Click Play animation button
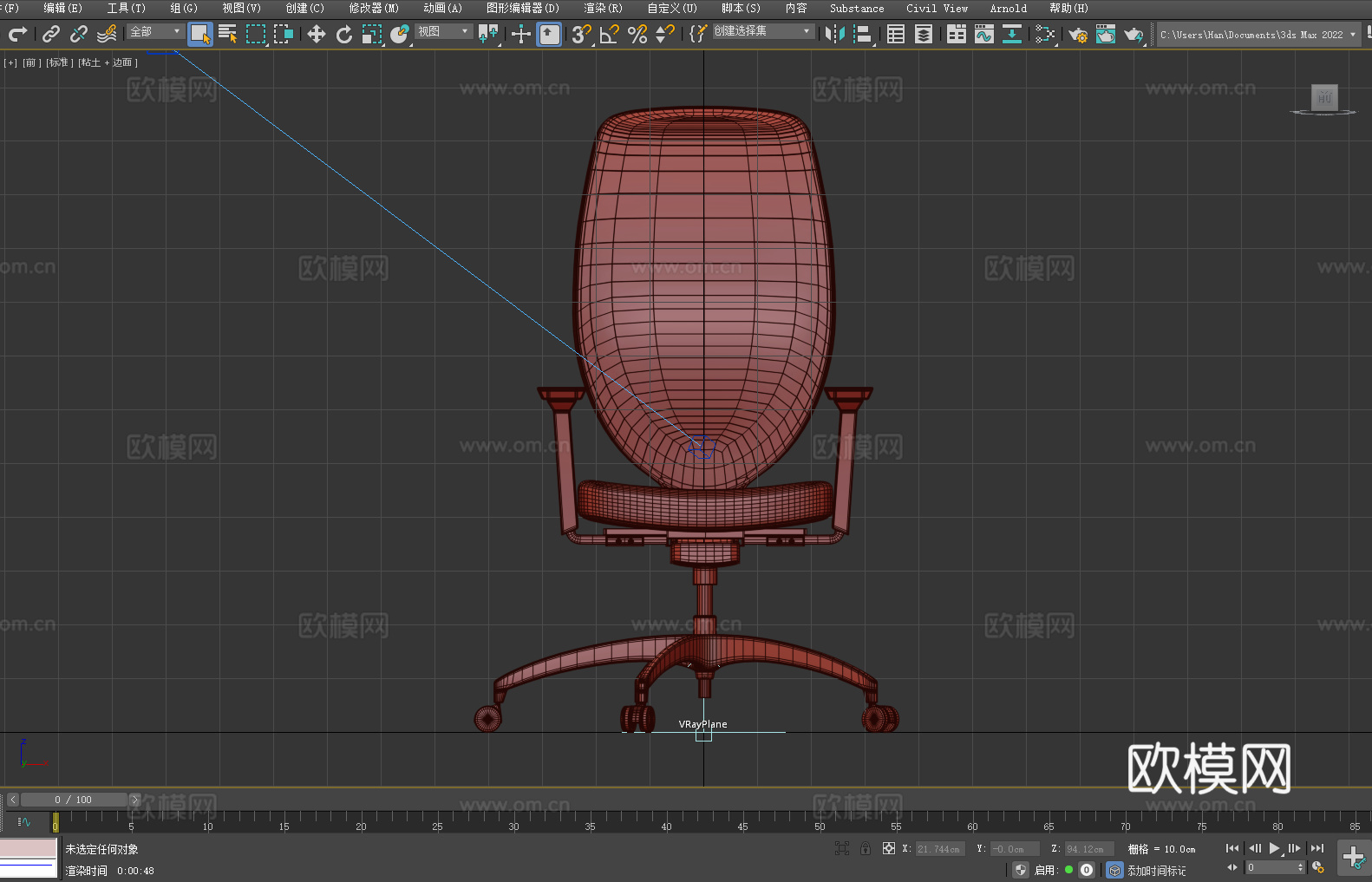 pyautogui.click(x=1275, y=848)
